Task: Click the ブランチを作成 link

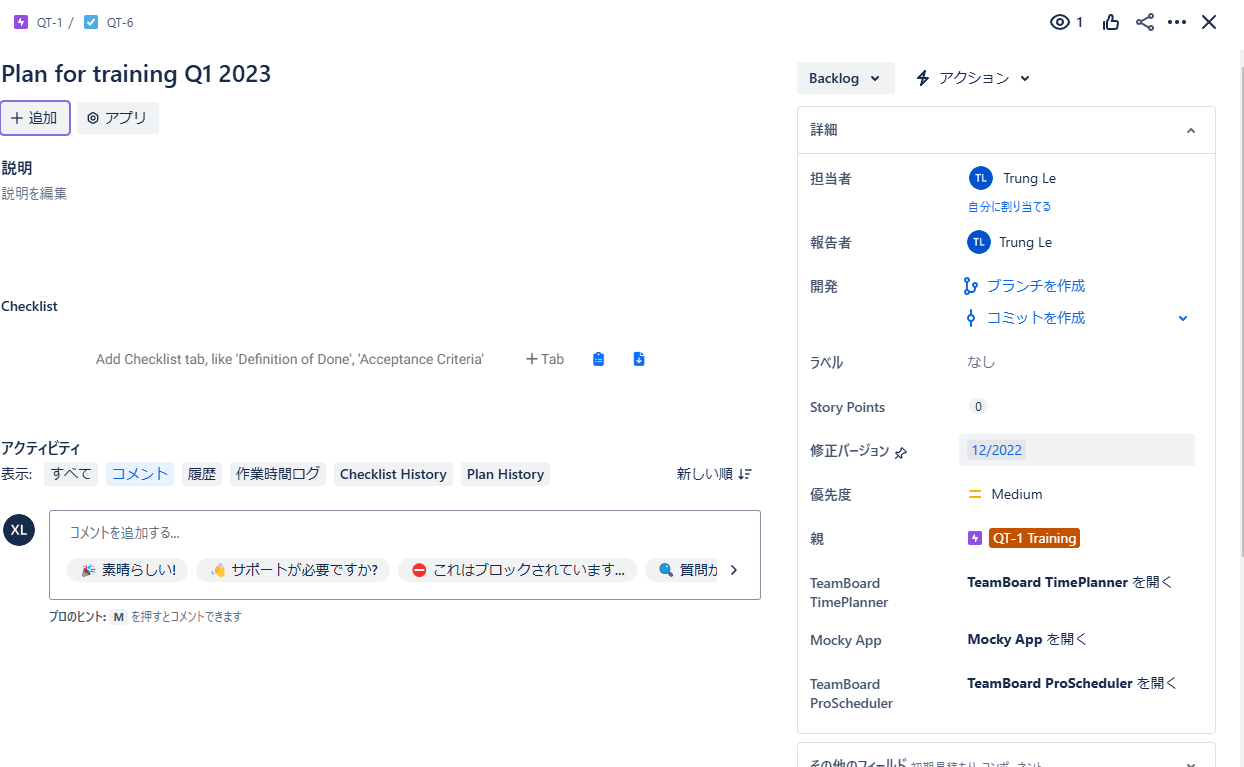Action: pos(1035,286)
